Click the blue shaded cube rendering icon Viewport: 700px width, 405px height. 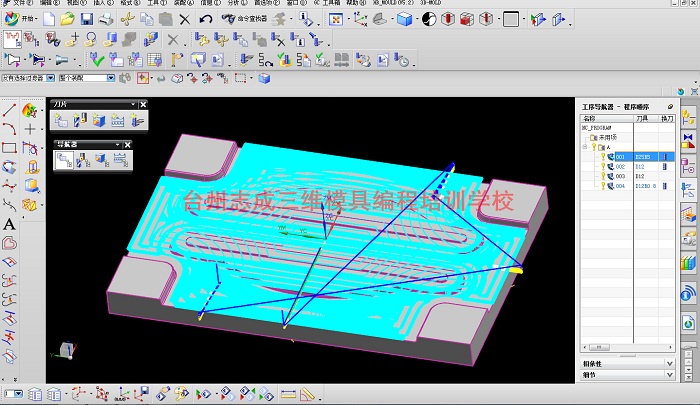tap(404, 19)
